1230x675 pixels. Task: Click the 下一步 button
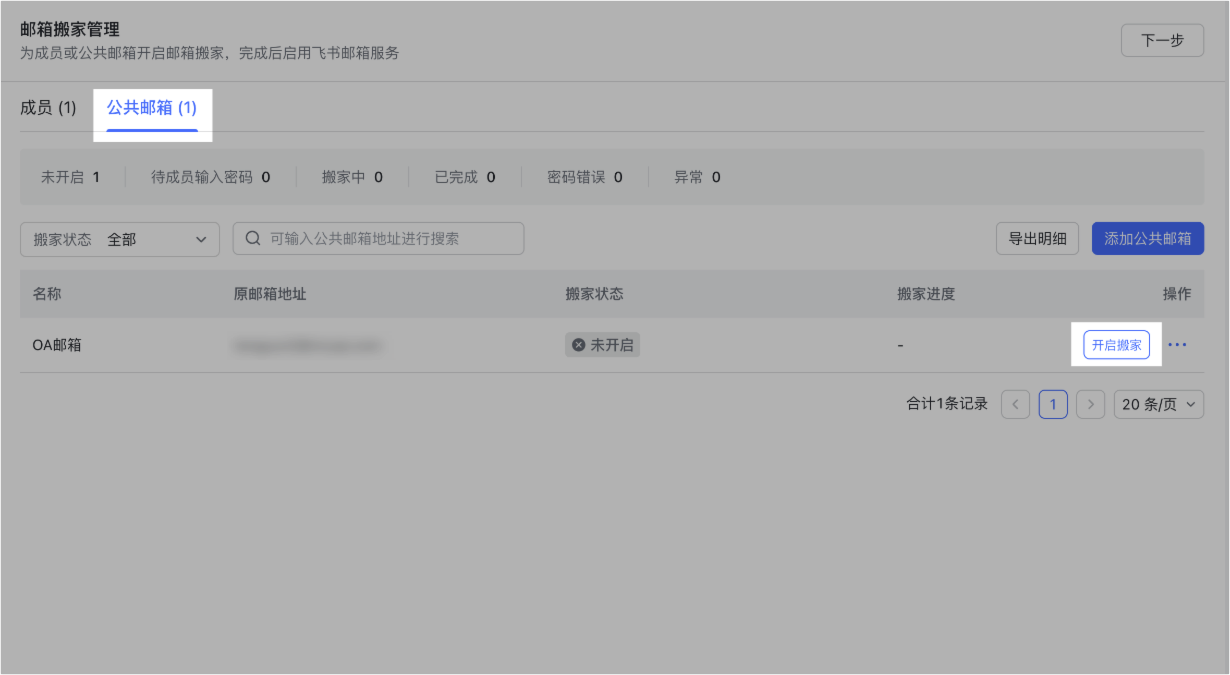coord(1162,41)
